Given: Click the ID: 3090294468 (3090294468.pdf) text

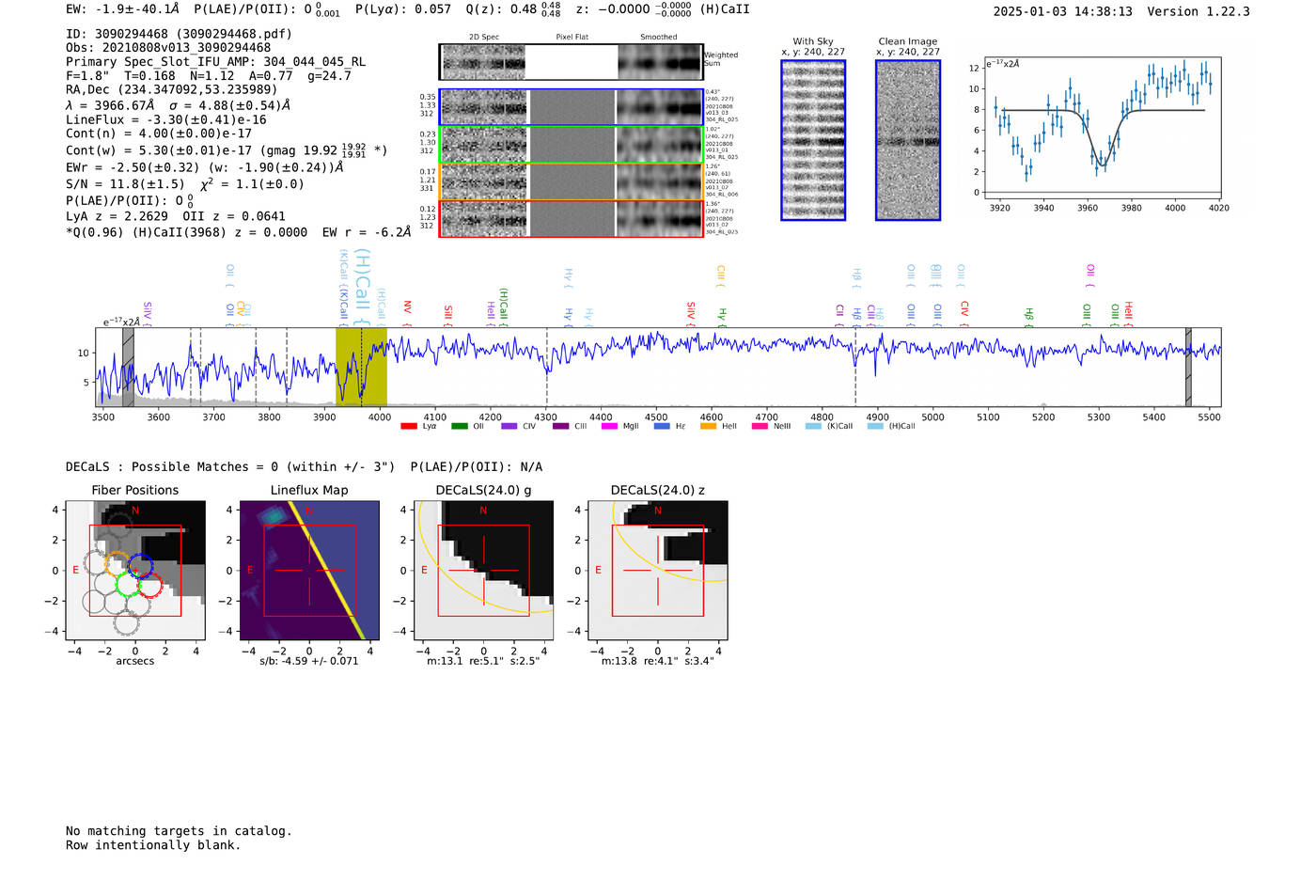Looking at the screenshot, I should point(179,34).
